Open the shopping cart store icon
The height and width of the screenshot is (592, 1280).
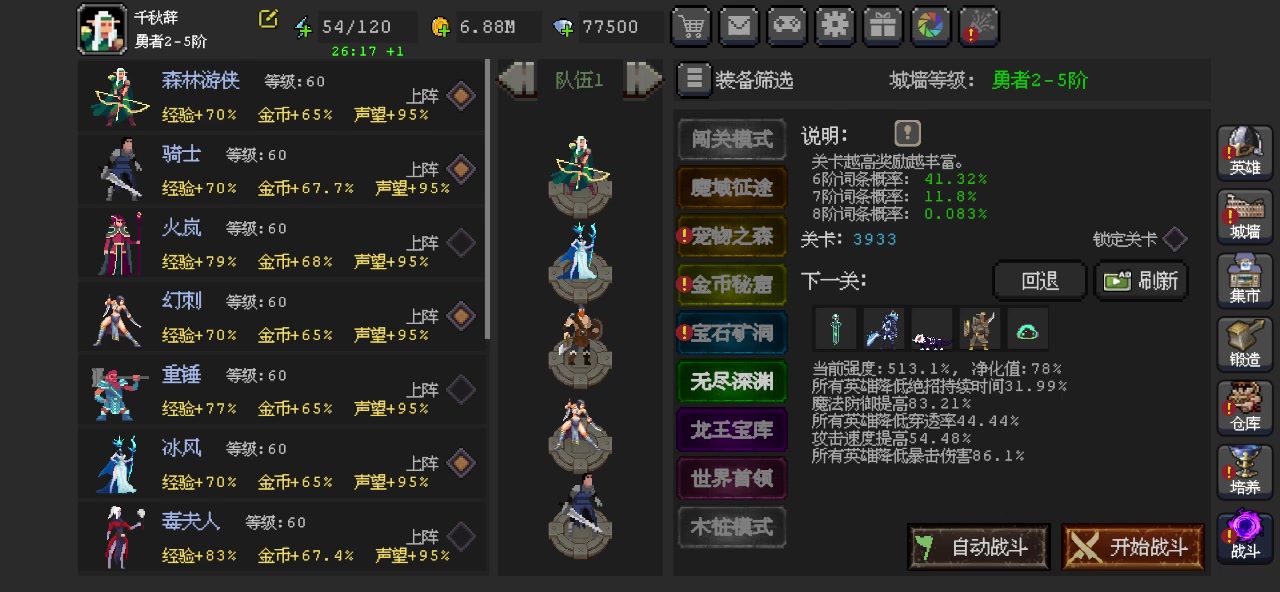(691, 27)
